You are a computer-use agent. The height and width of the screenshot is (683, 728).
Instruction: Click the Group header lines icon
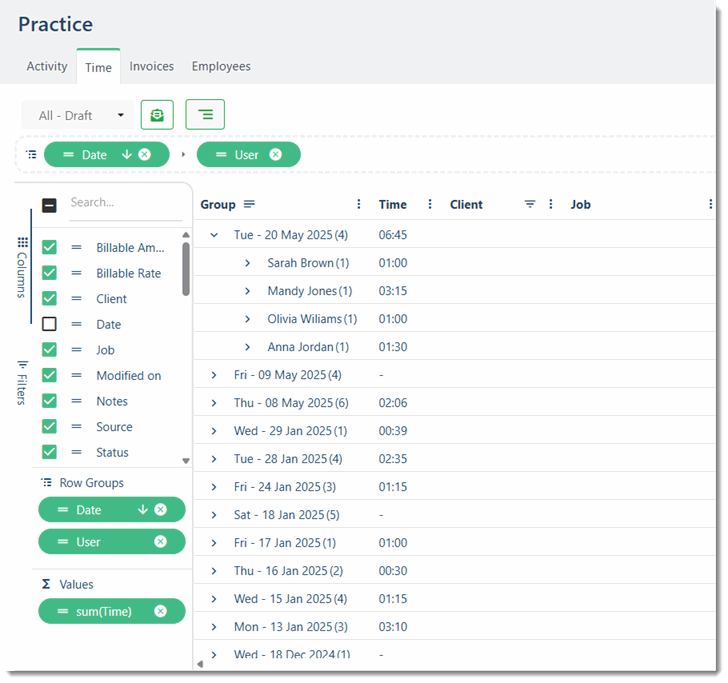coord(249,204)
